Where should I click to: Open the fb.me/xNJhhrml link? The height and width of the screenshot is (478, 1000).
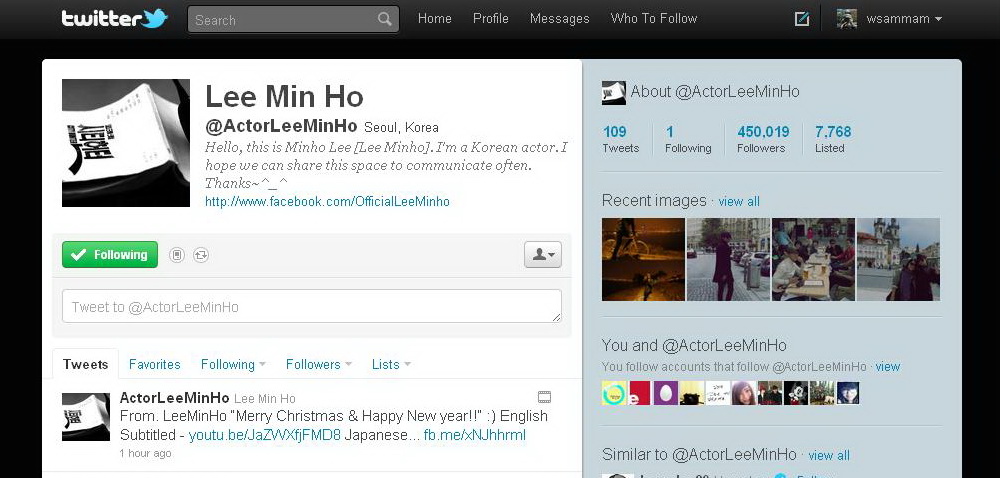pyautogui.click(x=474, y=435)
